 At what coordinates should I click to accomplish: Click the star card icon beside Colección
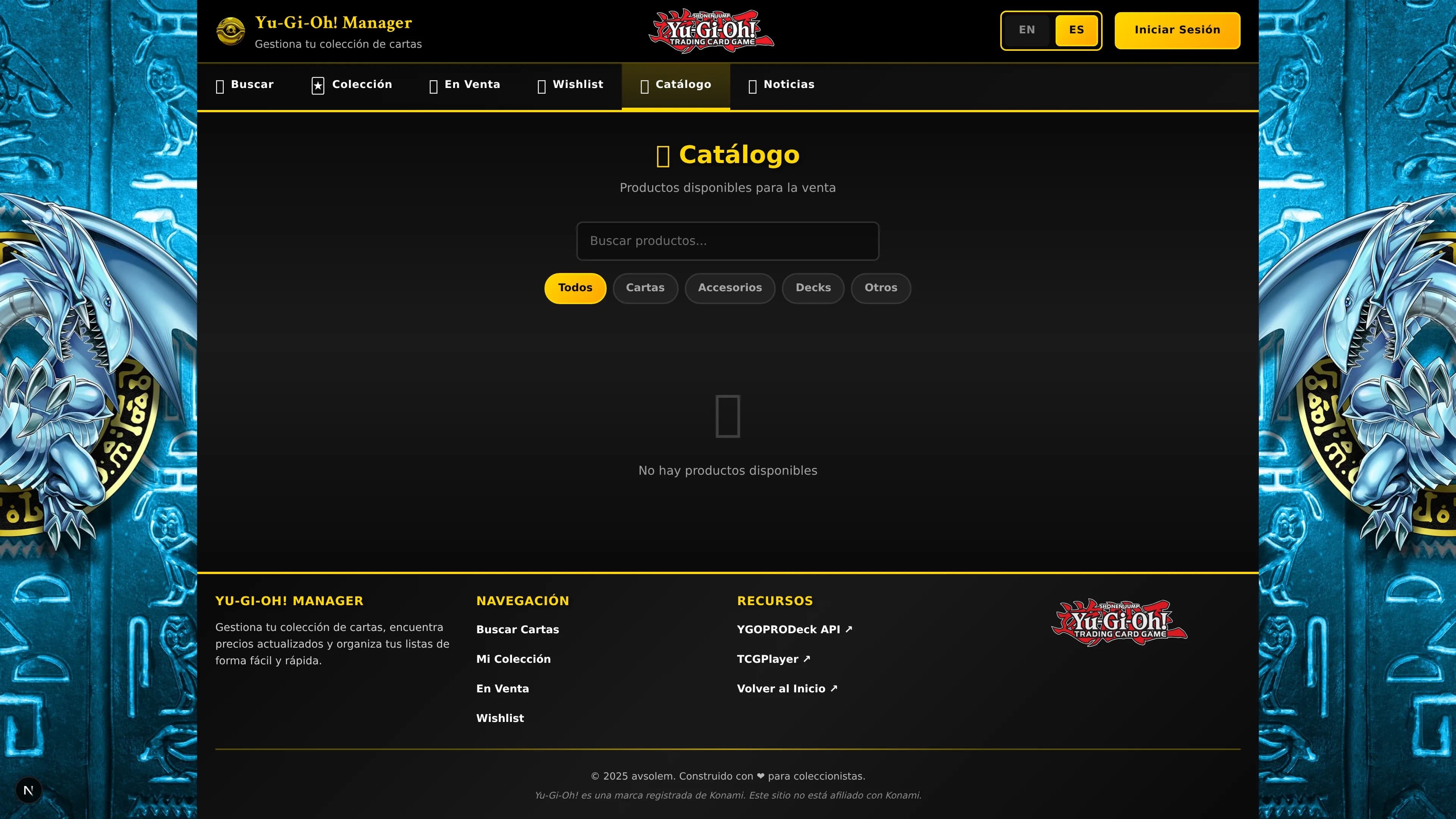point(318,85)
